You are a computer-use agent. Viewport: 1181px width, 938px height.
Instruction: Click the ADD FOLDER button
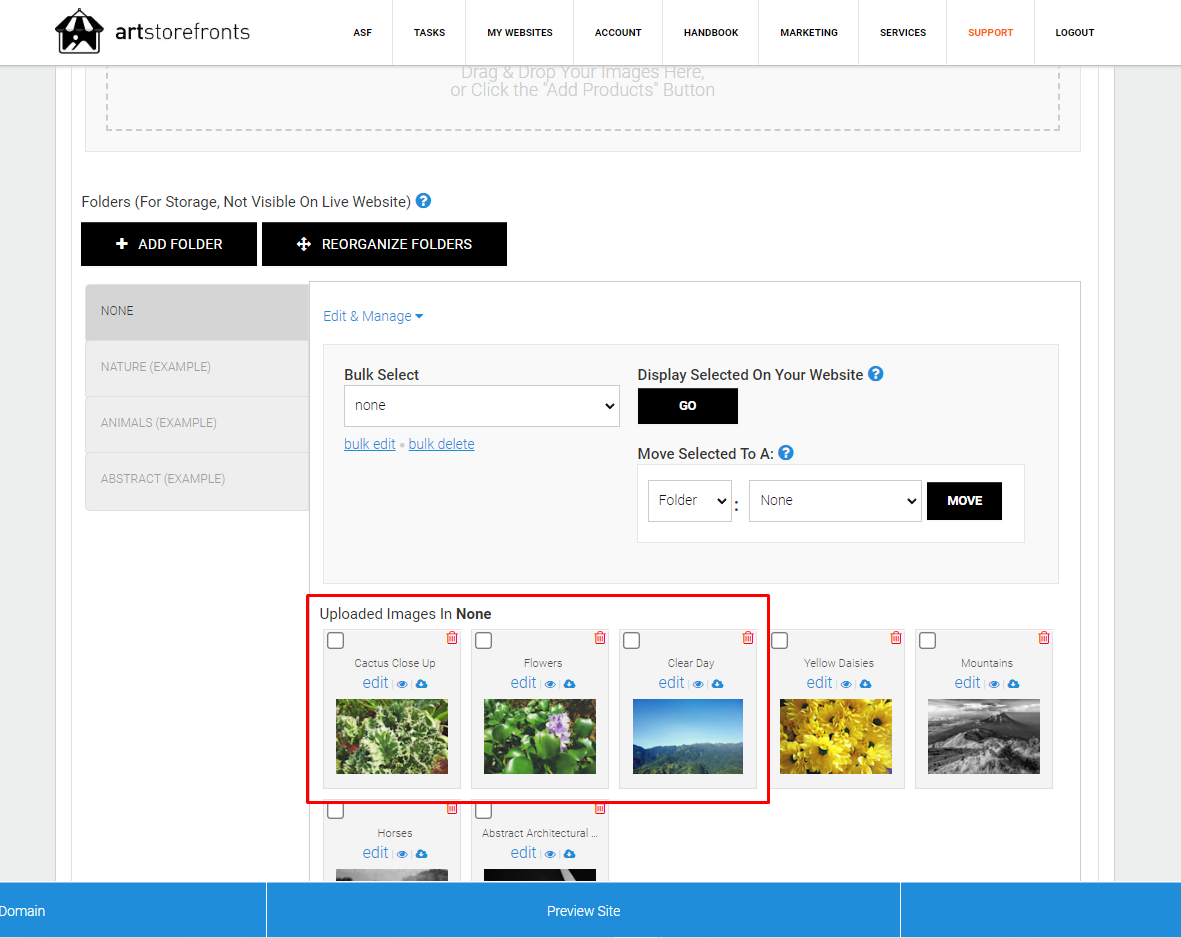tap(169, 244)
